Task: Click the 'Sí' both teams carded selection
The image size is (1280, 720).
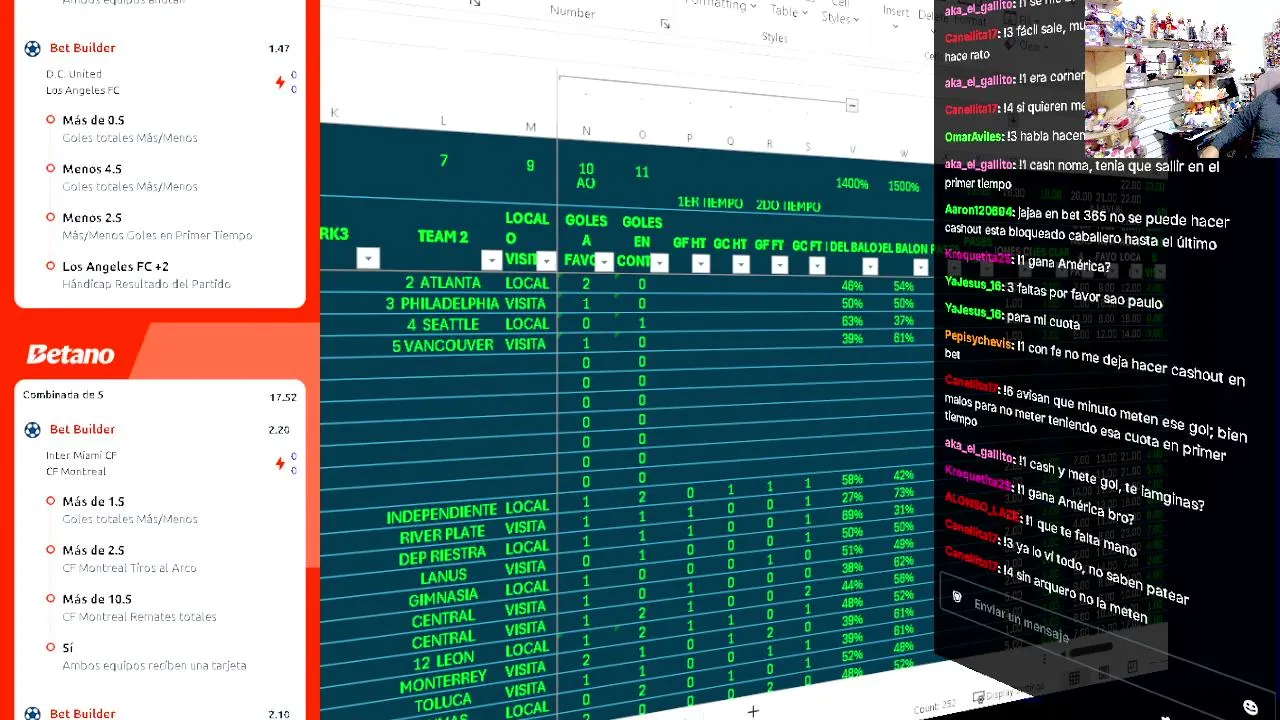Action: point(67,648)
